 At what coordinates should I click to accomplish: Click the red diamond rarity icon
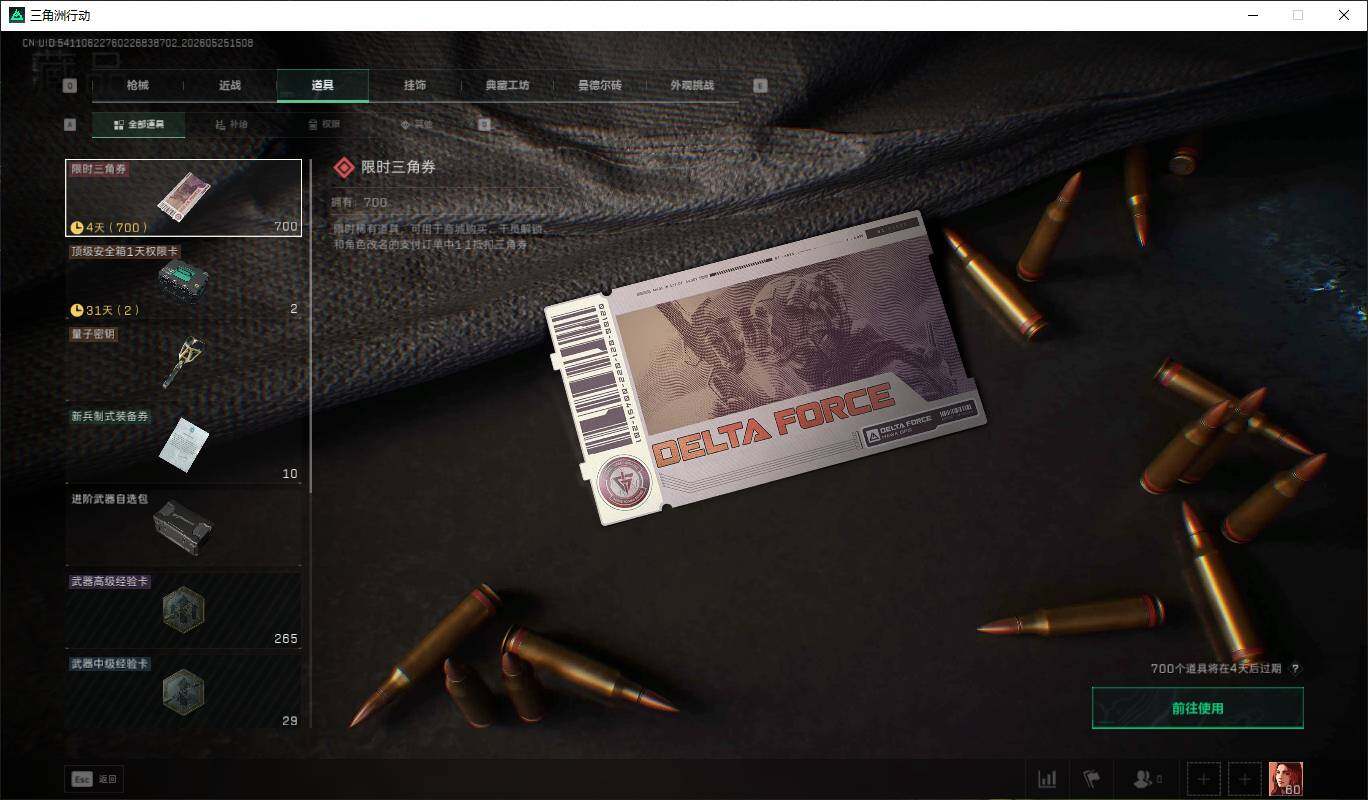coord(344,168)
